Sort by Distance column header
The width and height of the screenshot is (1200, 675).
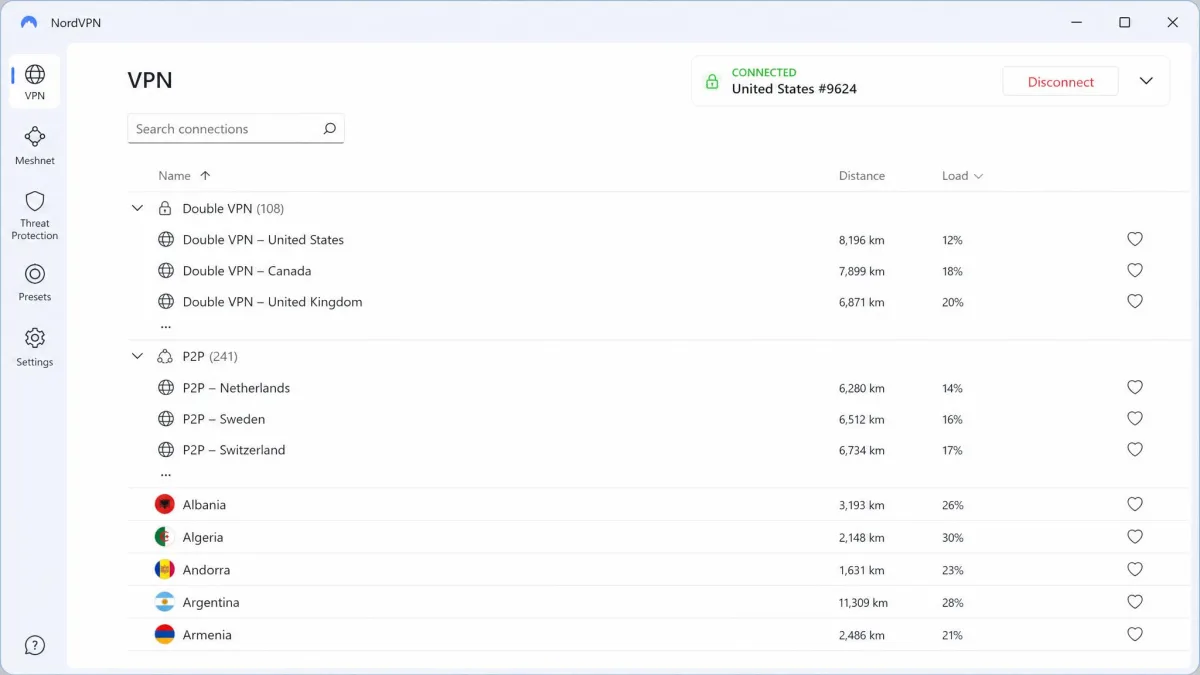click(862, 175)
